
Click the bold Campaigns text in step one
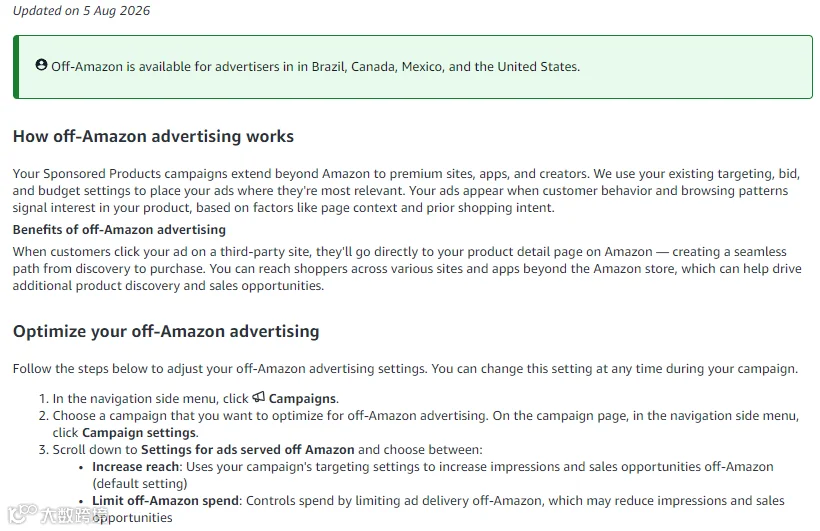point(302,399)
